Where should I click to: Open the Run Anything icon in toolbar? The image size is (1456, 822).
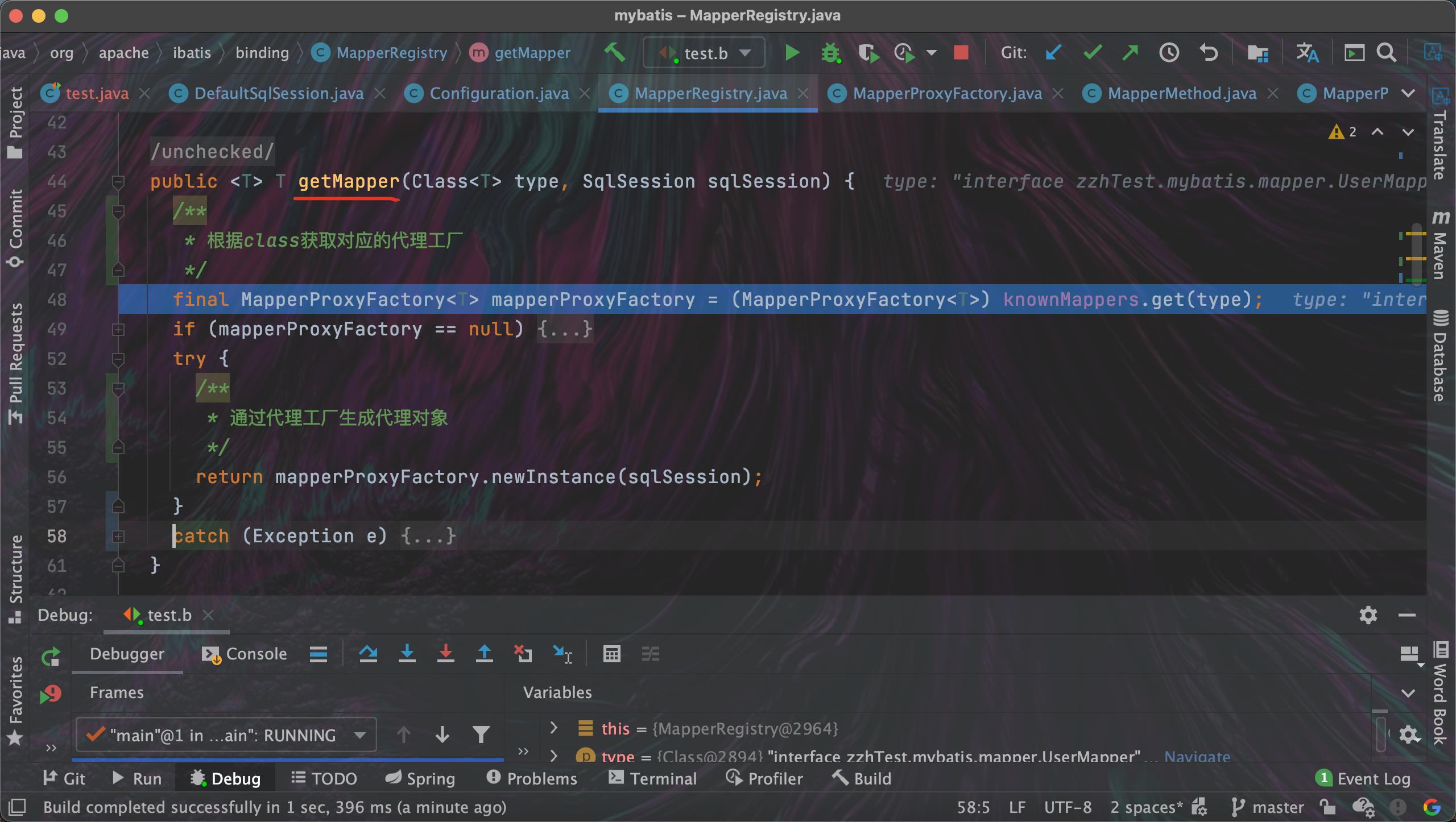tap(1354, 53)
